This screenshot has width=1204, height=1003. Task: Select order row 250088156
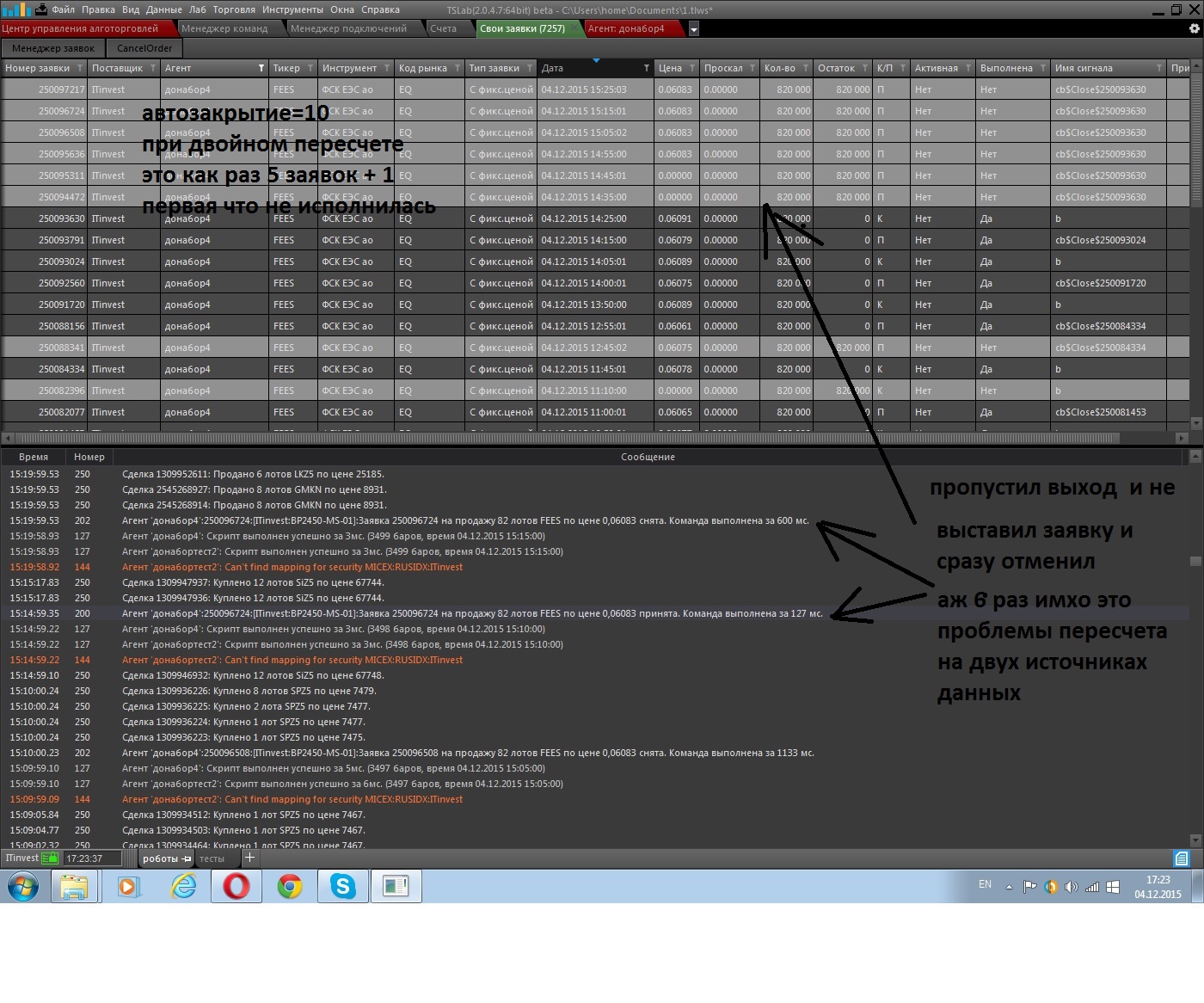tap(595, 326)
